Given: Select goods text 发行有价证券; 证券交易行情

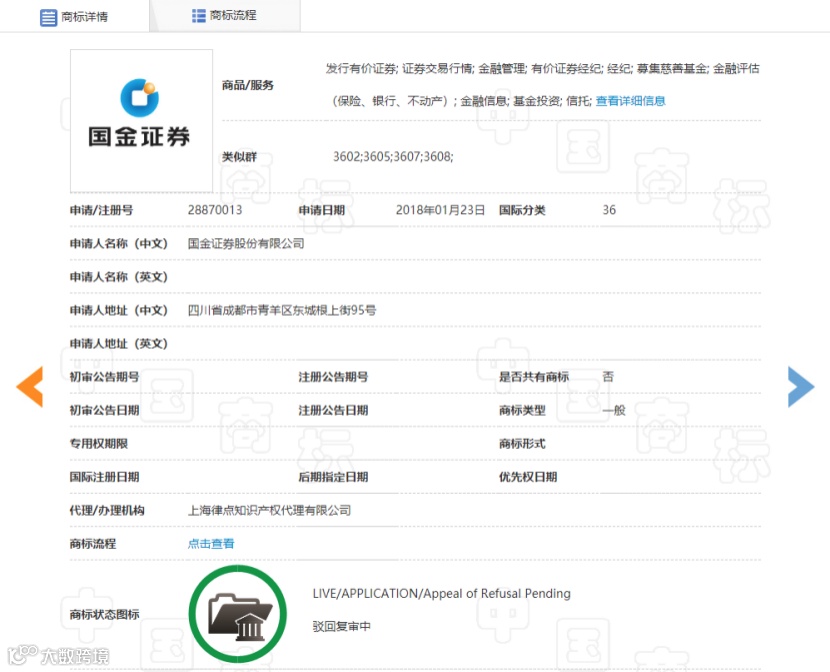Looking at the screenshot, I should tap(400, 68).
